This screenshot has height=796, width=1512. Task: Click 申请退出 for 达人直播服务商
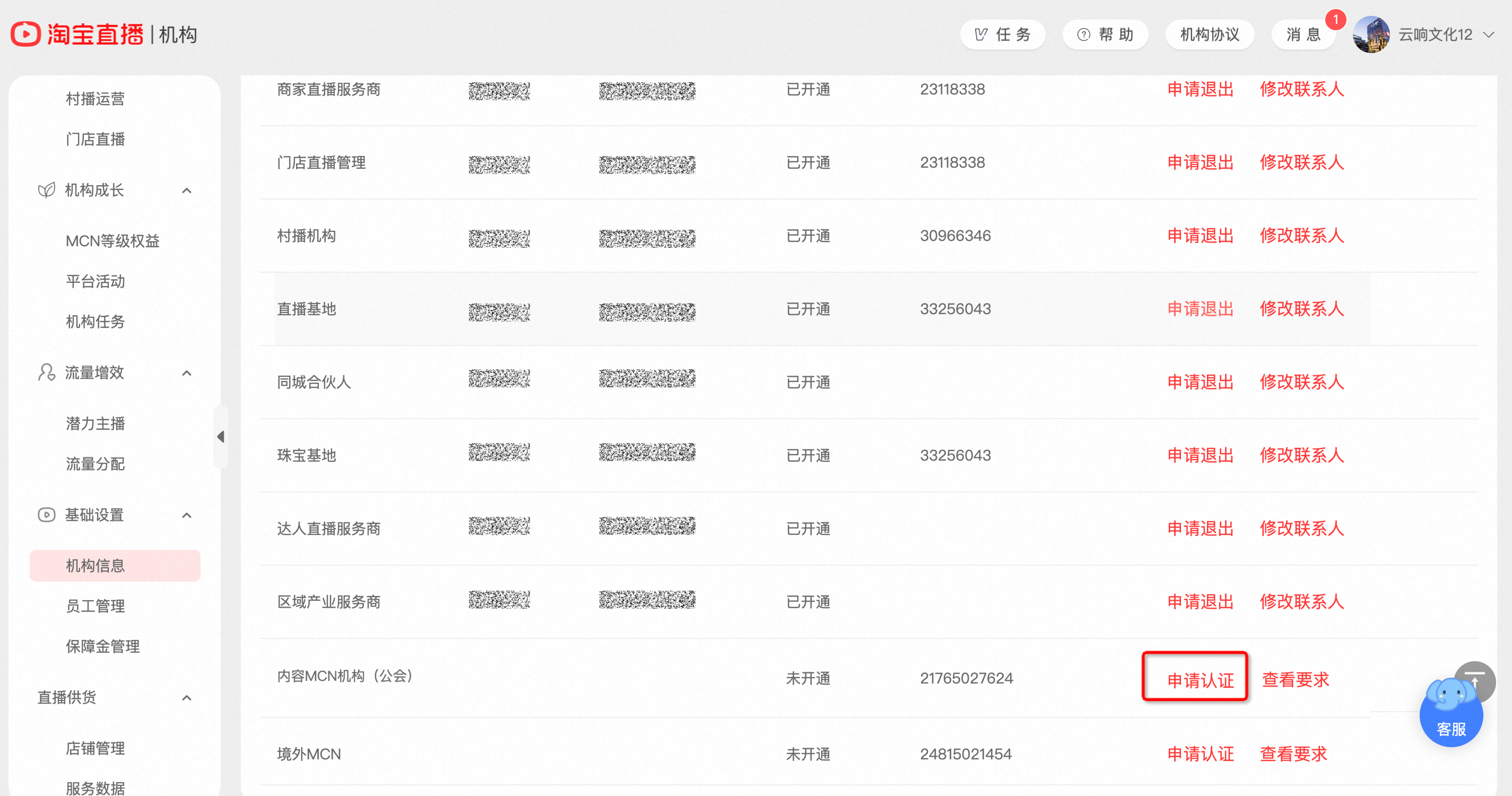pyautogui.click(x=1200, y=529)
